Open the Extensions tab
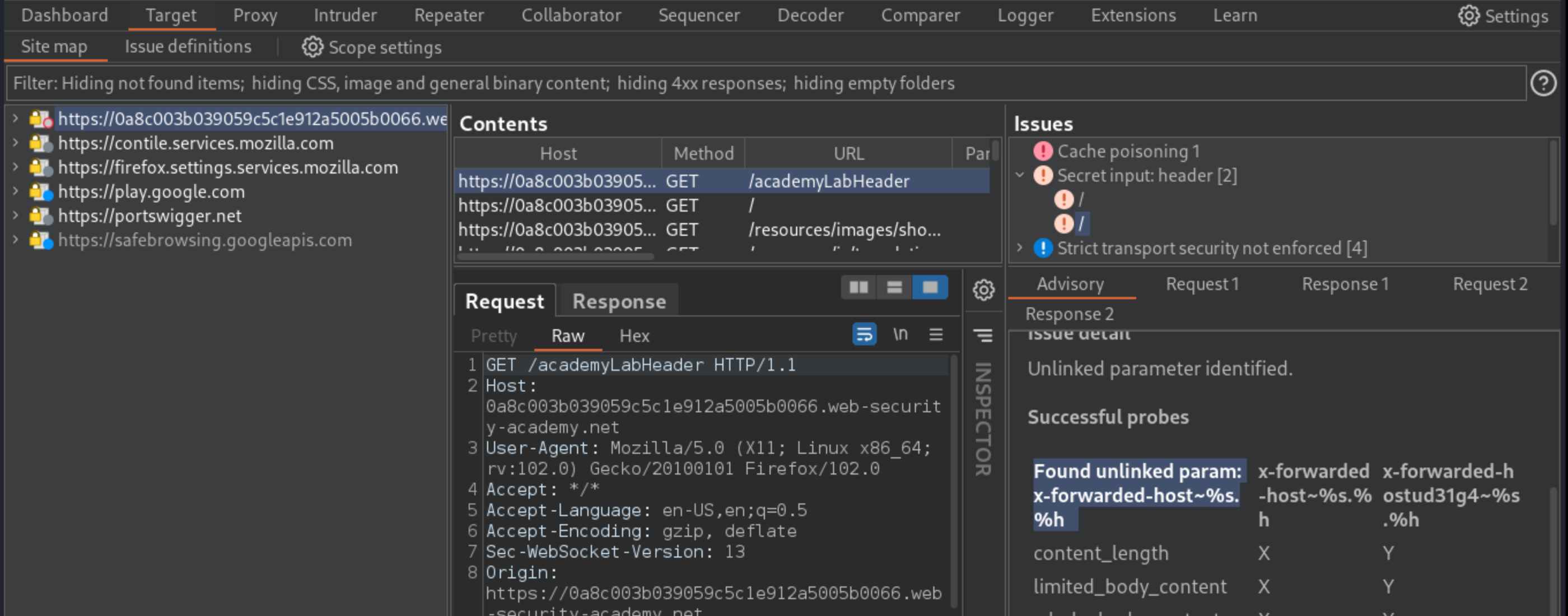The height and width of the screenshot is (616, 1568). point(1133,15)
